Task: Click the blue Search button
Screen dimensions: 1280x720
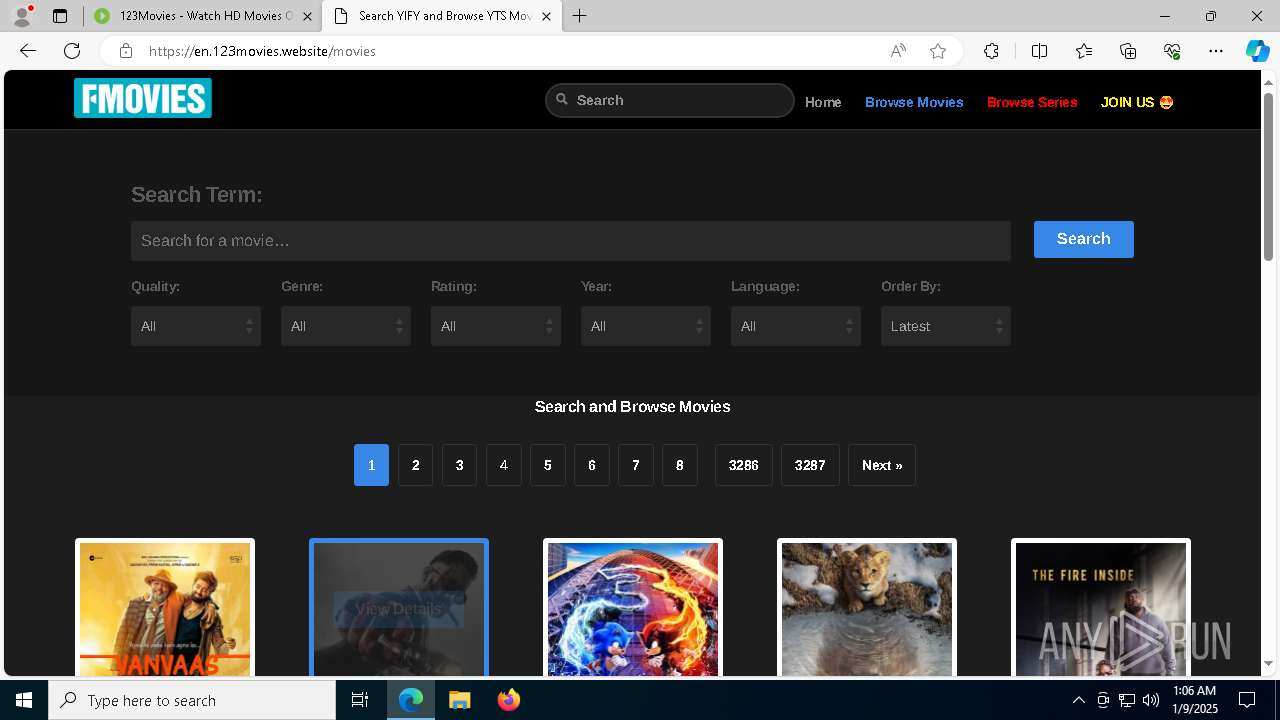Action: click(x=1084, y=239)
